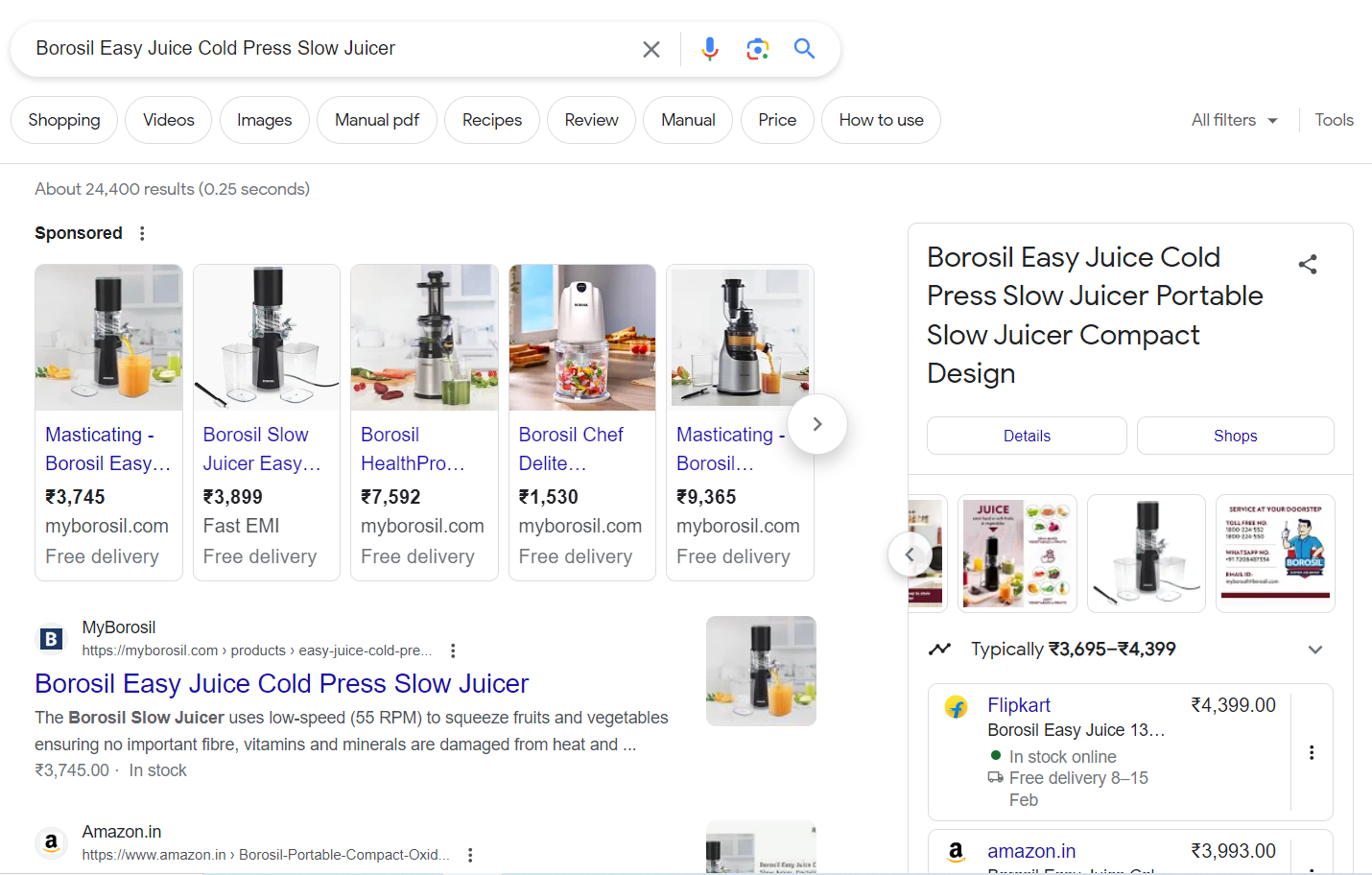
Task: Switch to the Shopping filter
Action: click(x=64, y=120)
